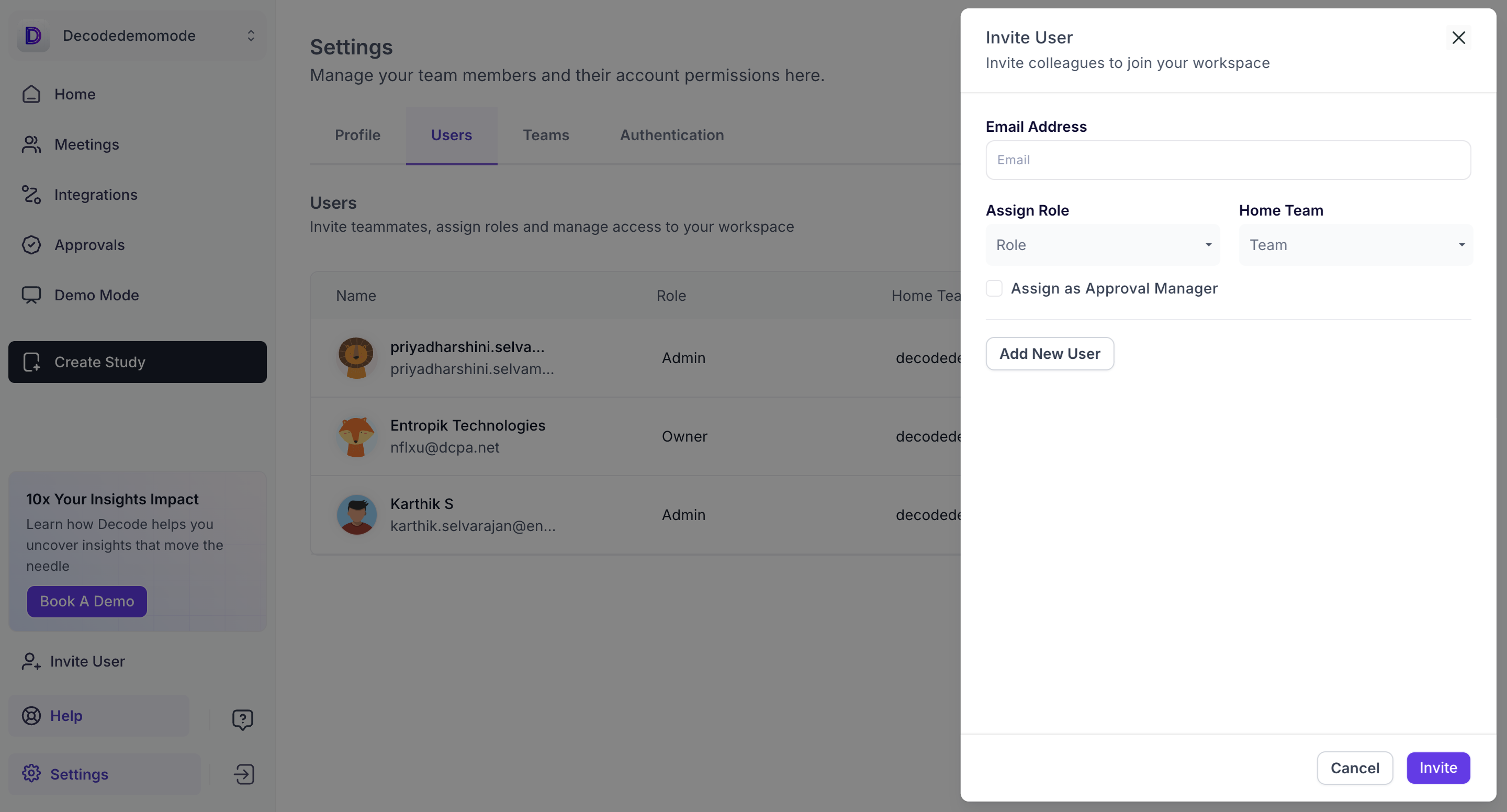This screenshot has height=812, width=1507.
Task: Click the Add New User button
Action: (1049, 354)
